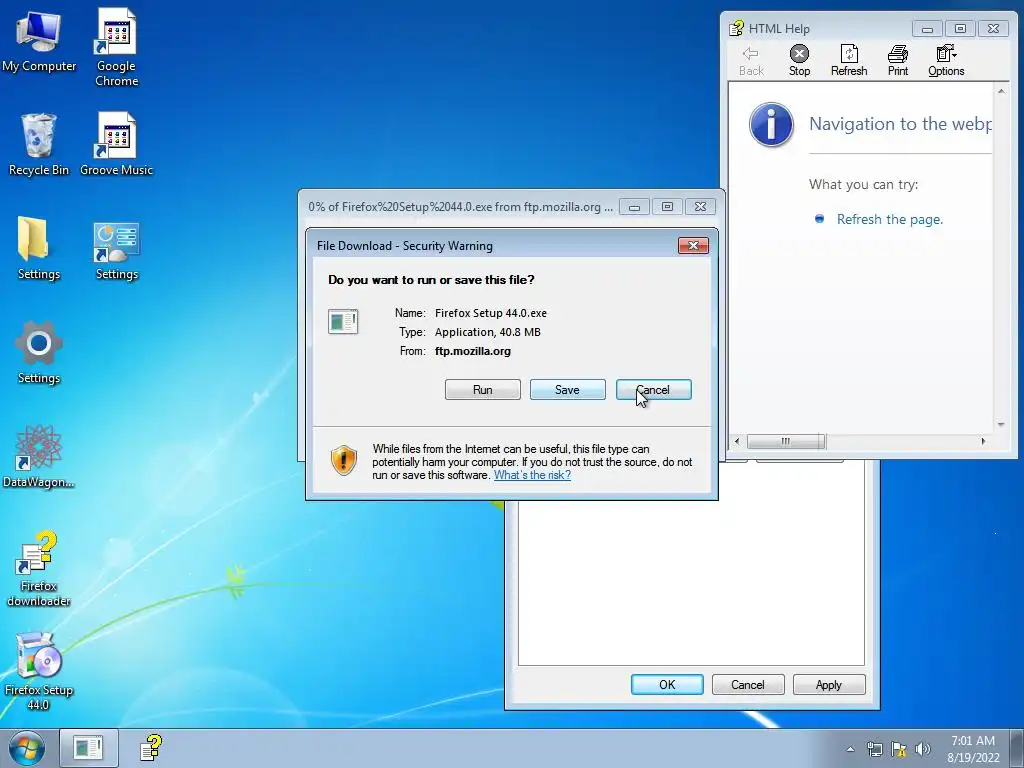1024x768 pixels.
Task: Click Refresh in HTML Help toolbar
Action: (849, 61)
